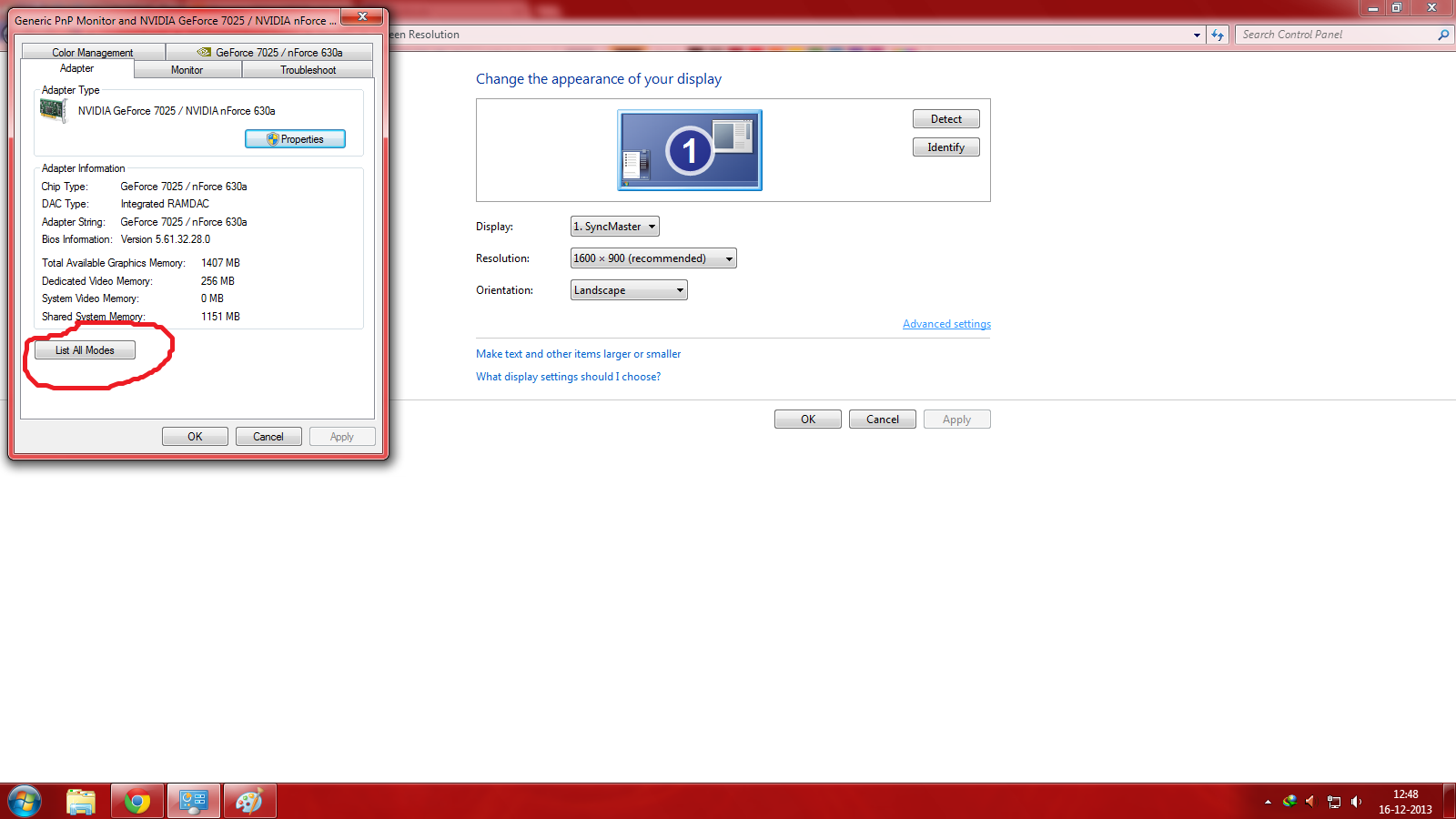Open the Paint taskbar icon
The image size is (1456, 819).
pyautogui.click(x=249, y=802)
